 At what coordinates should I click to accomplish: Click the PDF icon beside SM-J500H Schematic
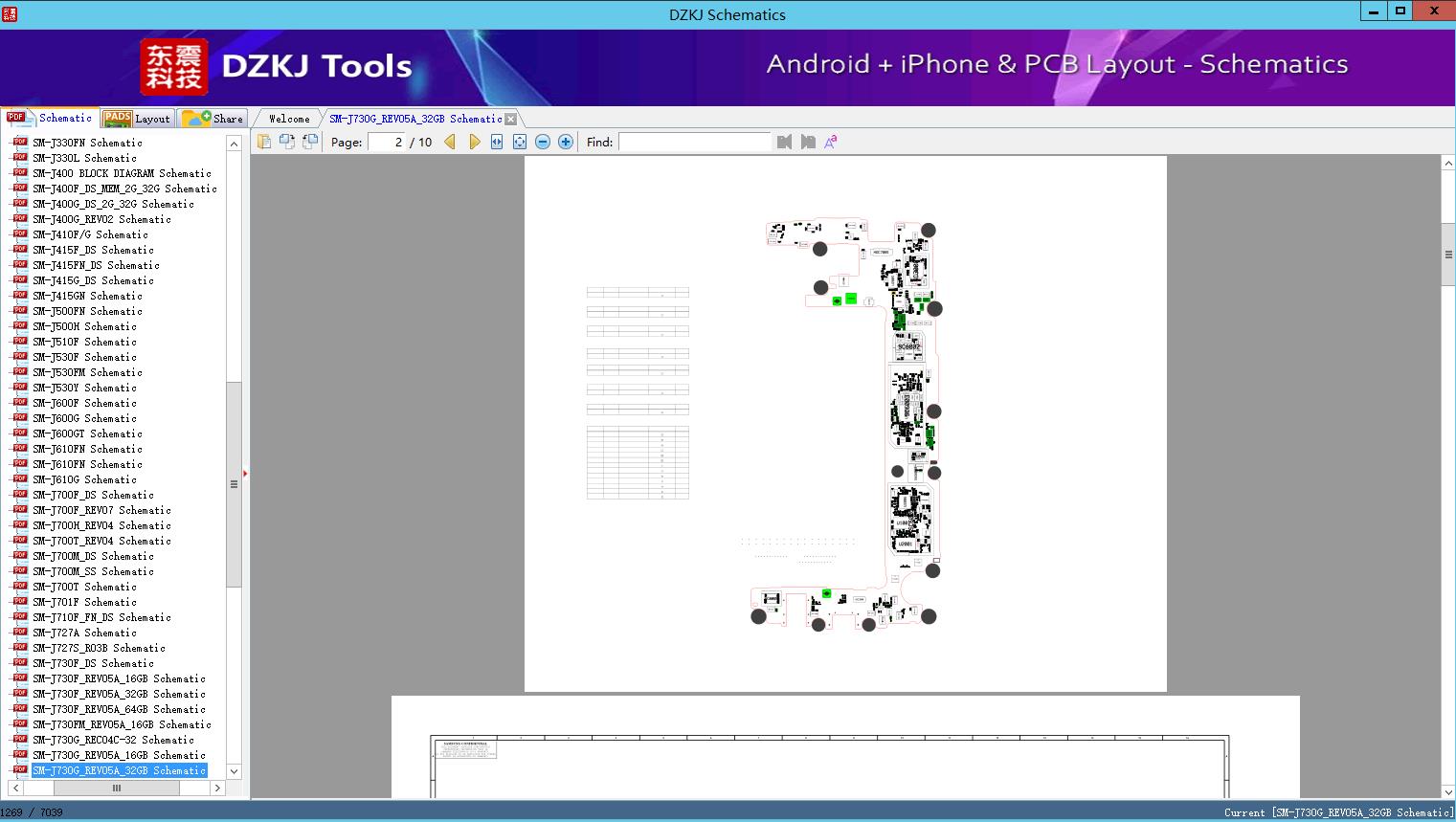coord(20,325)
